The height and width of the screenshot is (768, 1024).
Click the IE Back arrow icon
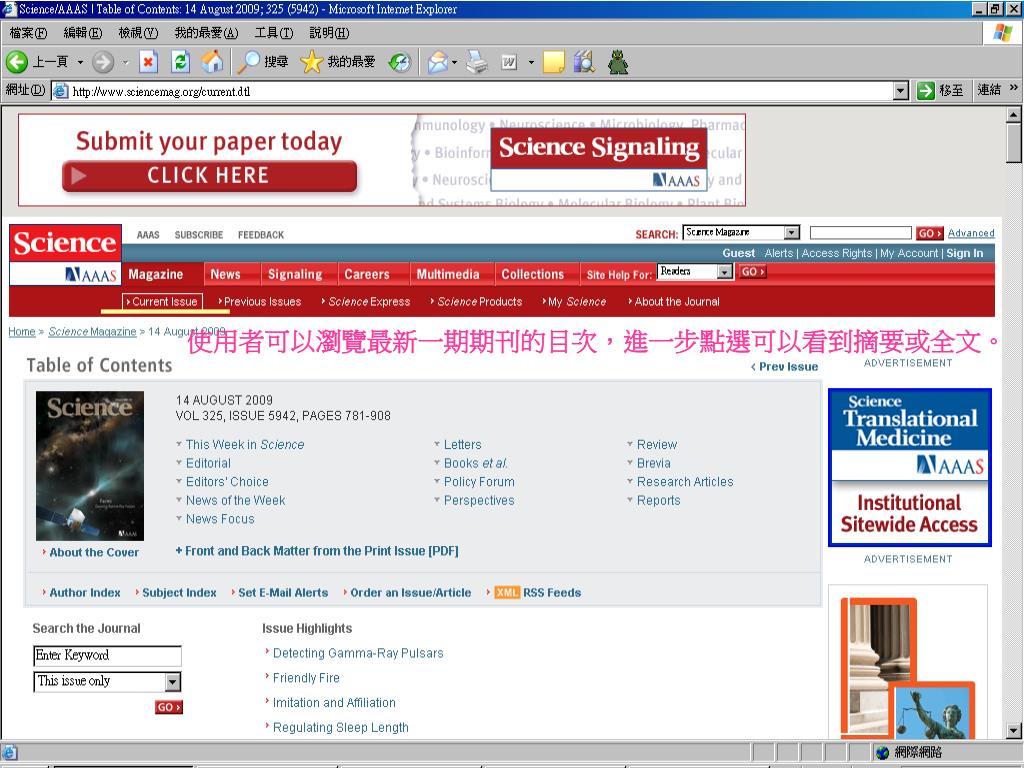[x=17, y=63]
